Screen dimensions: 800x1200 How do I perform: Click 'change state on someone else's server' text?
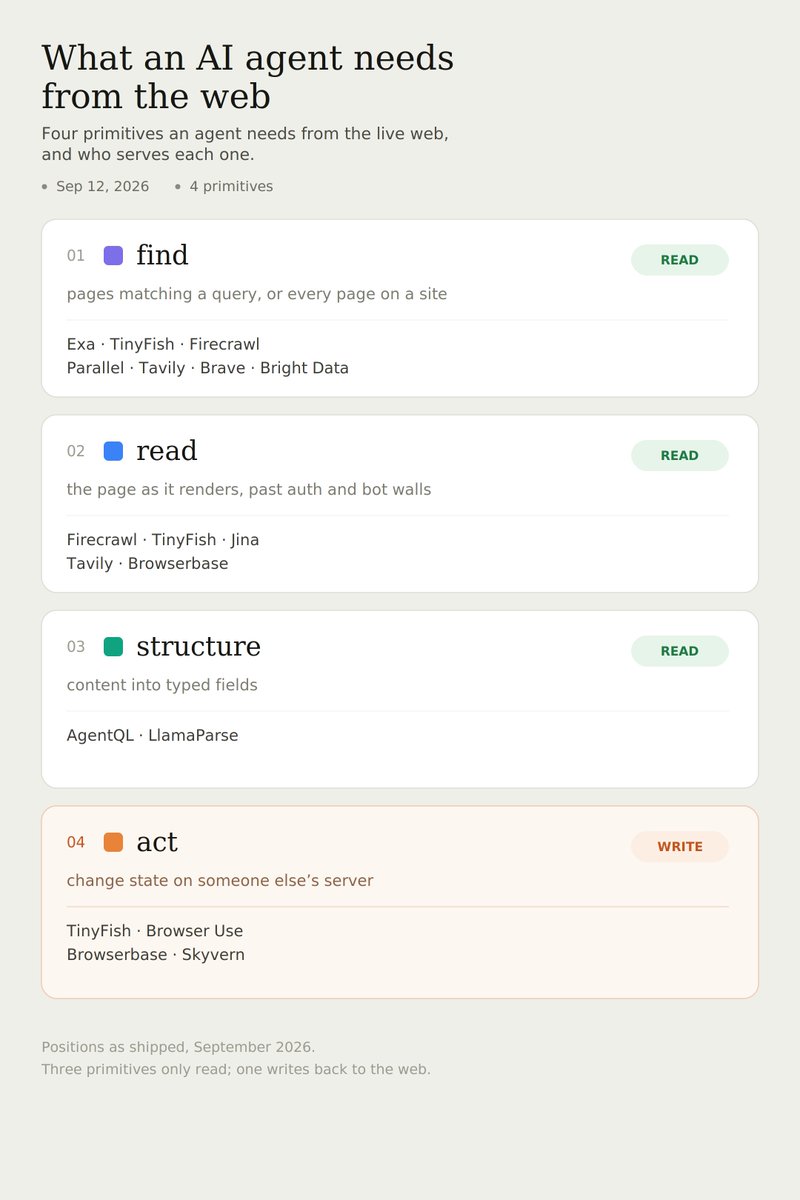pos(220,881)
